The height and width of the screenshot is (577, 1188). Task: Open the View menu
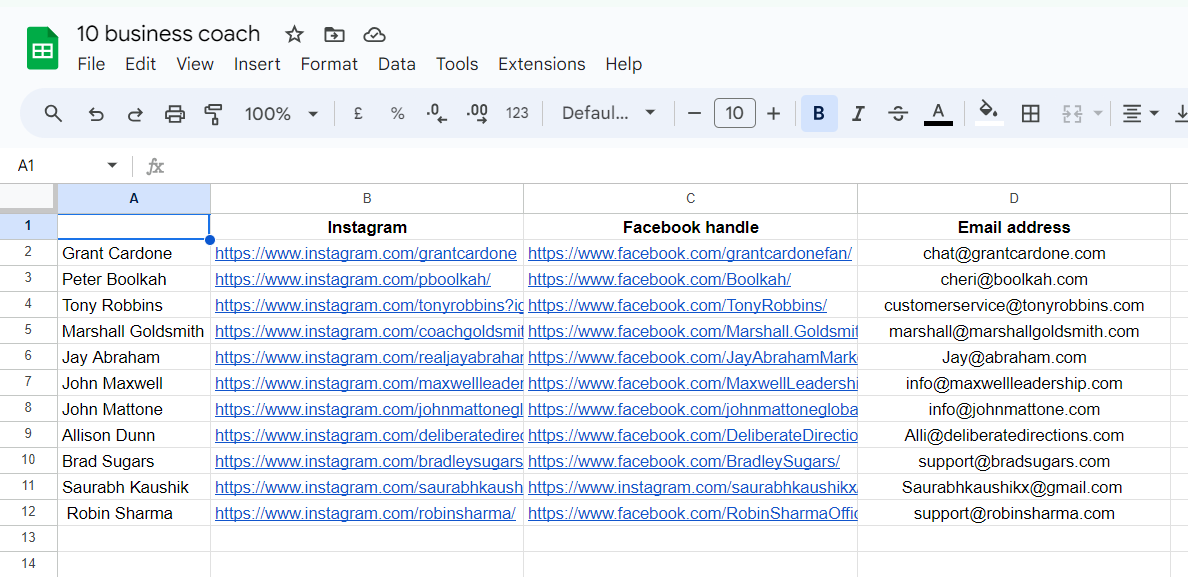[195, 64]
